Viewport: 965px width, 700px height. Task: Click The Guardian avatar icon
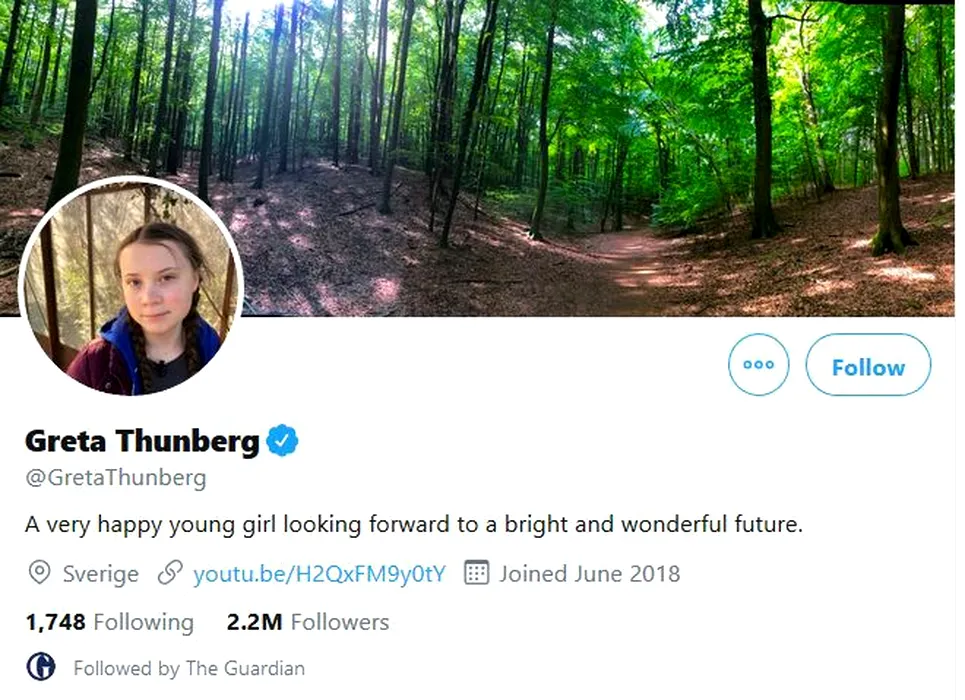click(x=41, y=666)
